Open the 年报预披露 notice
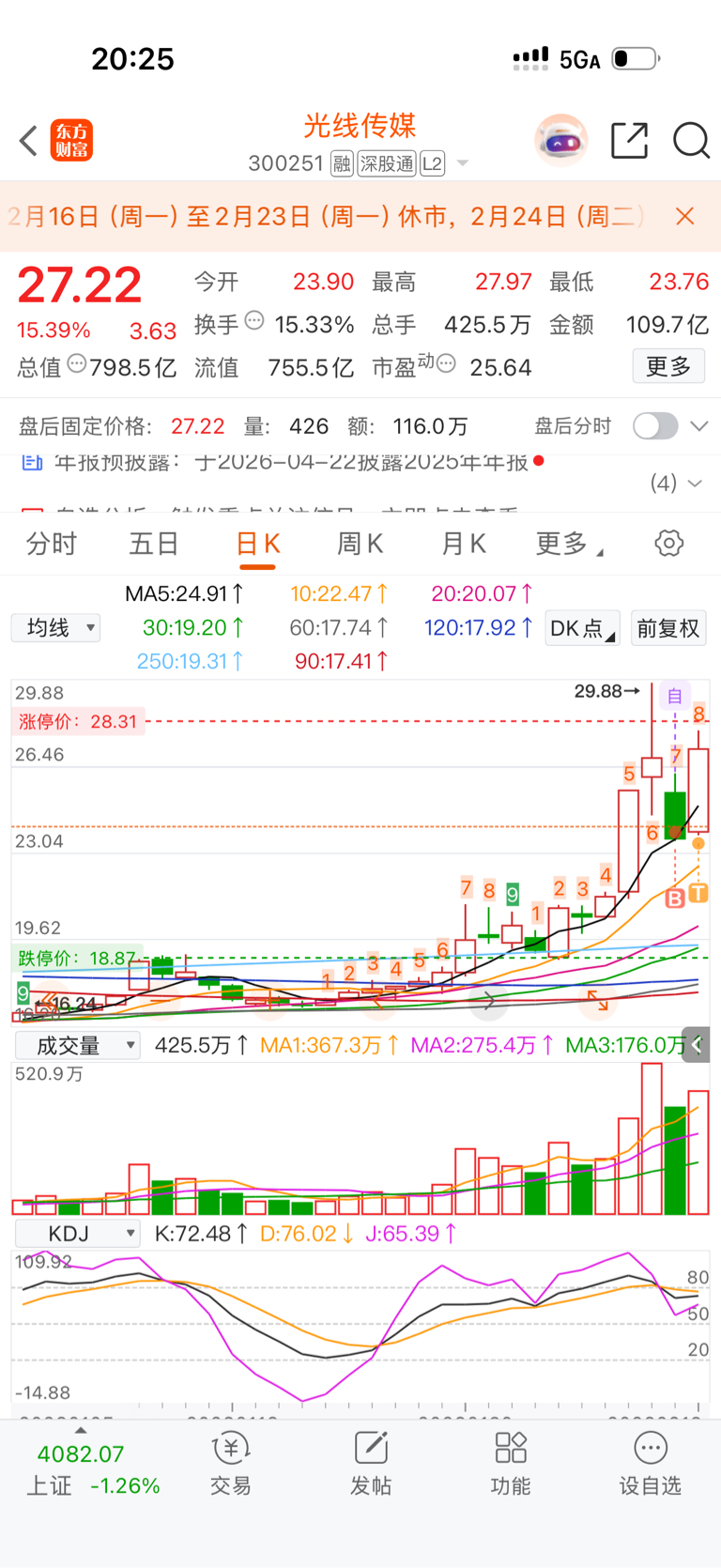Image resolution: width=721 pixels, height=1568 pixels. pos(282,462)
